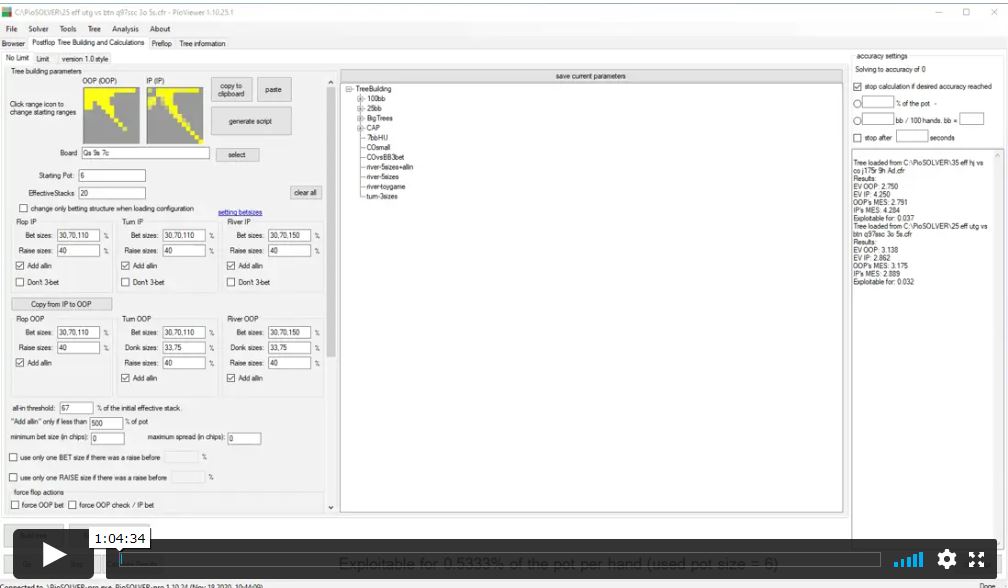
Task: Expand the 100bb tree folder
Action: point(361,98)
